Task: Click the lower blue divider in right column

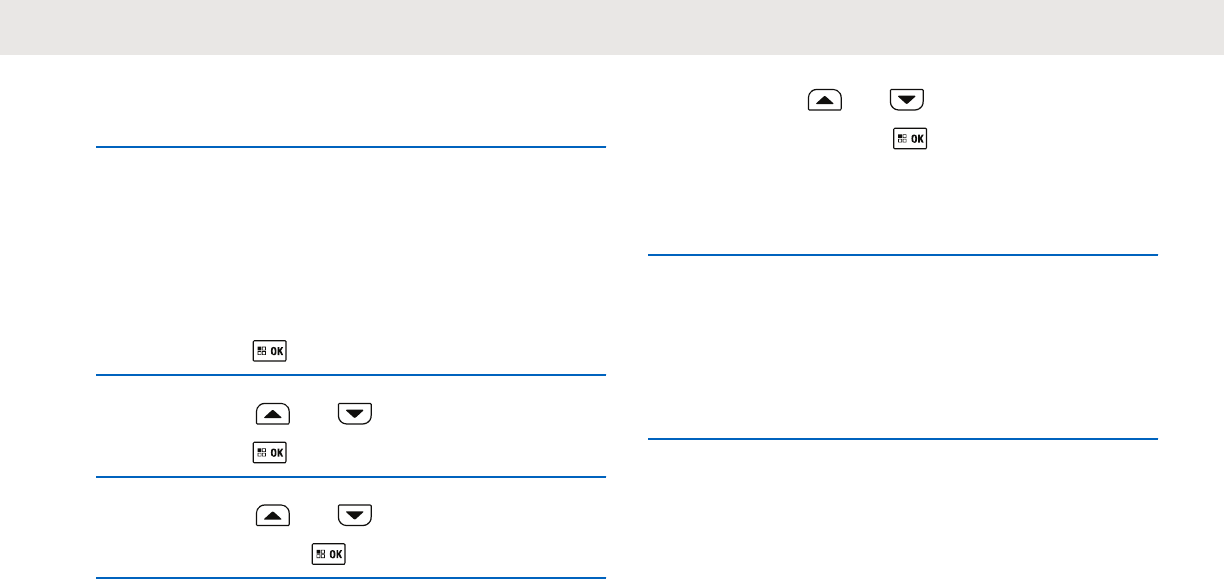Action: point(902,438)
